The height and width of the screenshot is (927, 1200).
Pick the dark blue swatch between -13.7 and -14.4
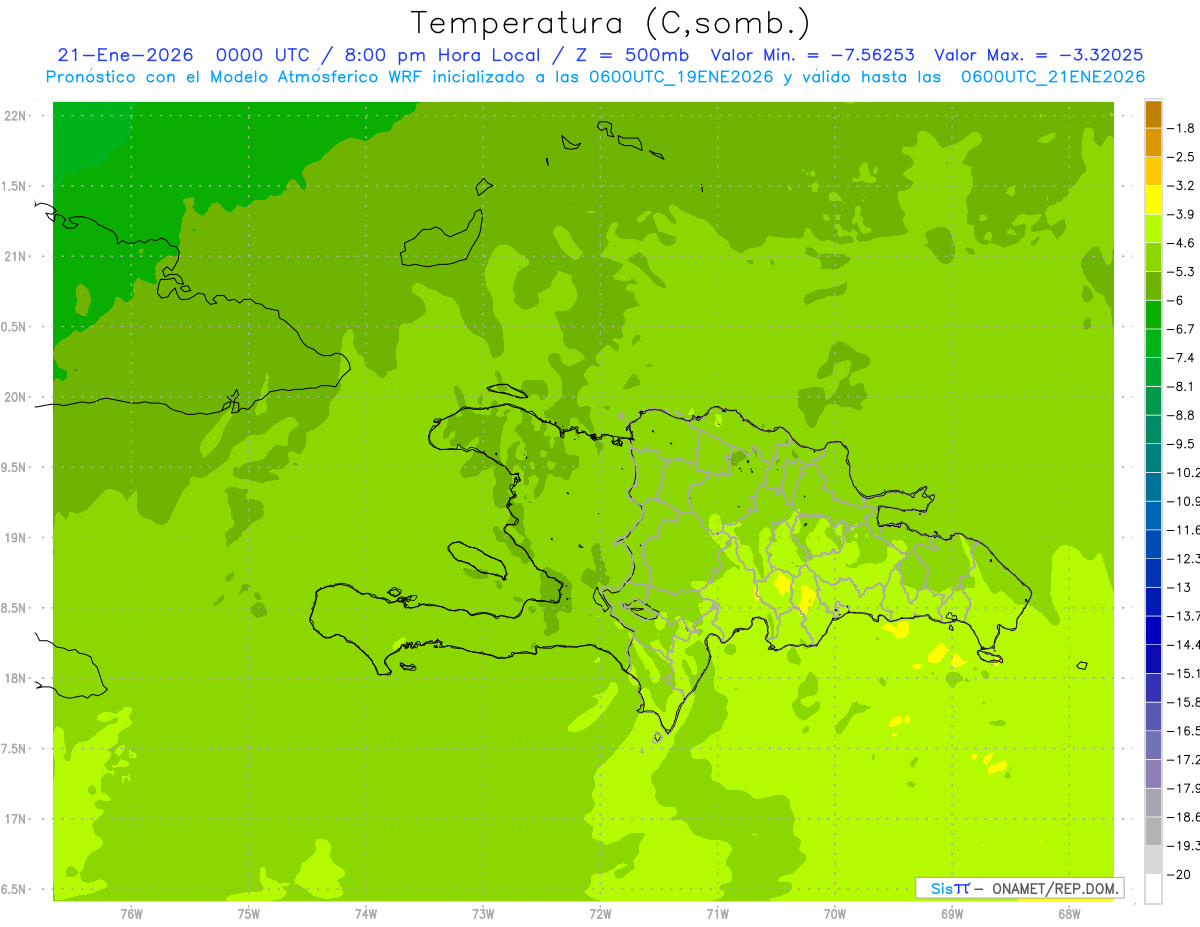coord(1154,630)
